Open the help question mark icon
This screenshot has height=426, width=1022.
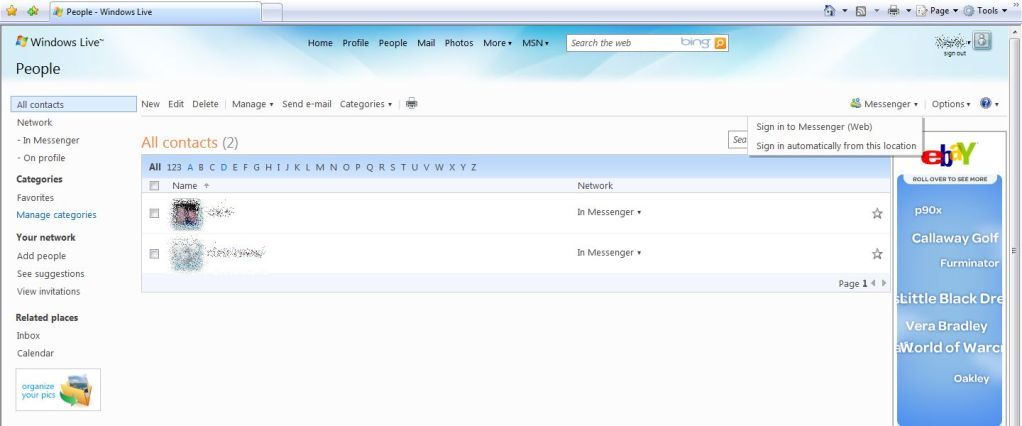(x=986, y=103)
